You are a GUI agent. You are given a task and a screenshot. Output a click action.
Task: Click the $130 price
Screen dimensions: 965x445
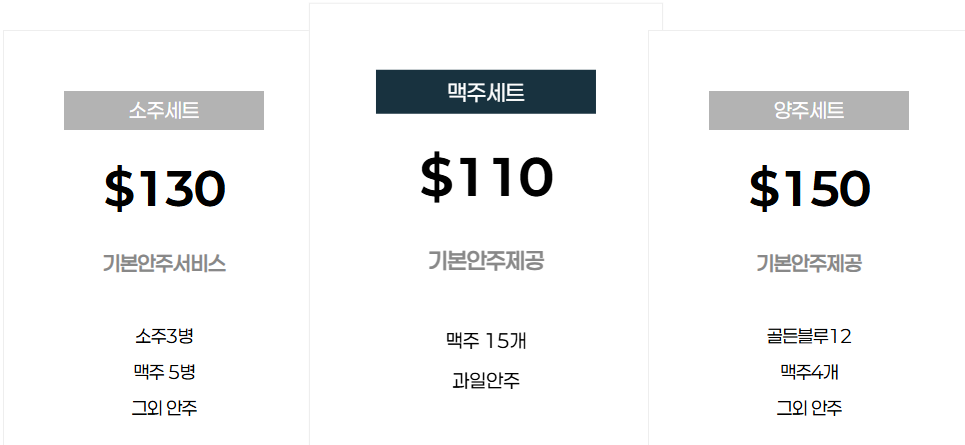coord(164,188)
